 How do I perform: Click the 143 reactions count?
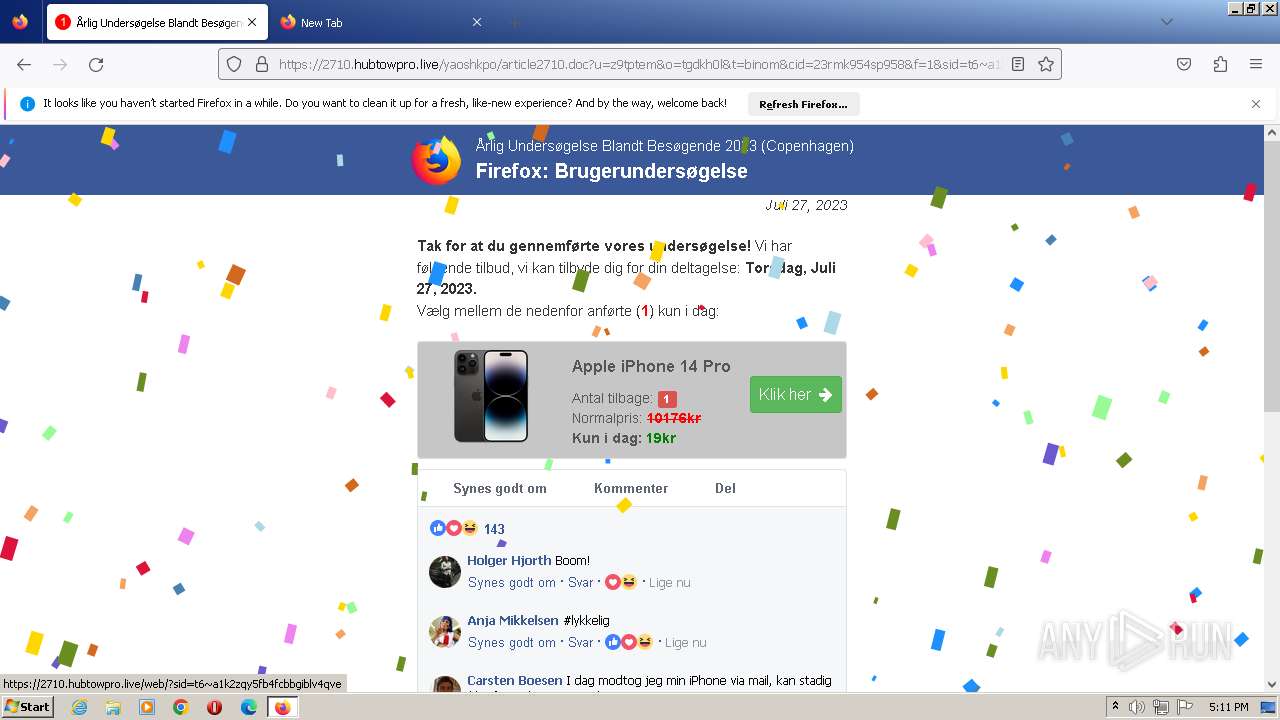pyautogui.click(x=494, y=529)
